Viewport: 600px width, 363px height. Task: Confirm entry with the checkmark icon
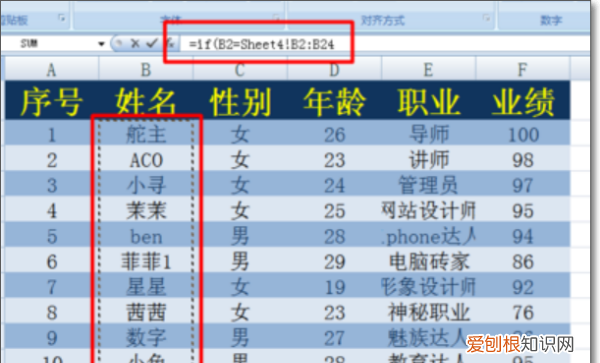[152, 43]
